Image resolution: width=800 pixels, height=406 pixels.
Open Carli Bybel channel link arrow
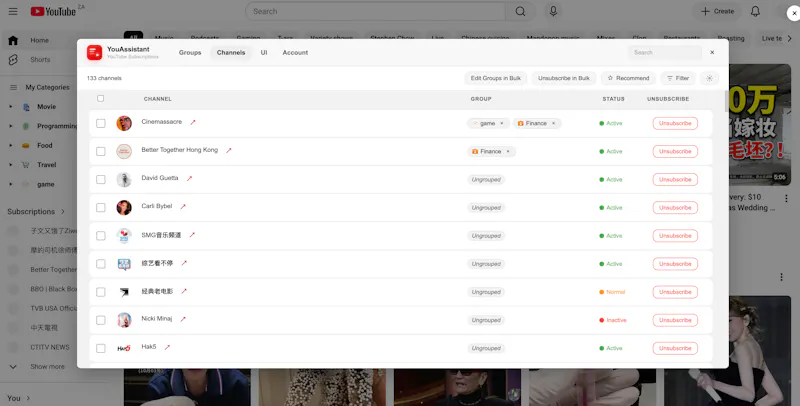pyautogui.click(x=183, y=207)
